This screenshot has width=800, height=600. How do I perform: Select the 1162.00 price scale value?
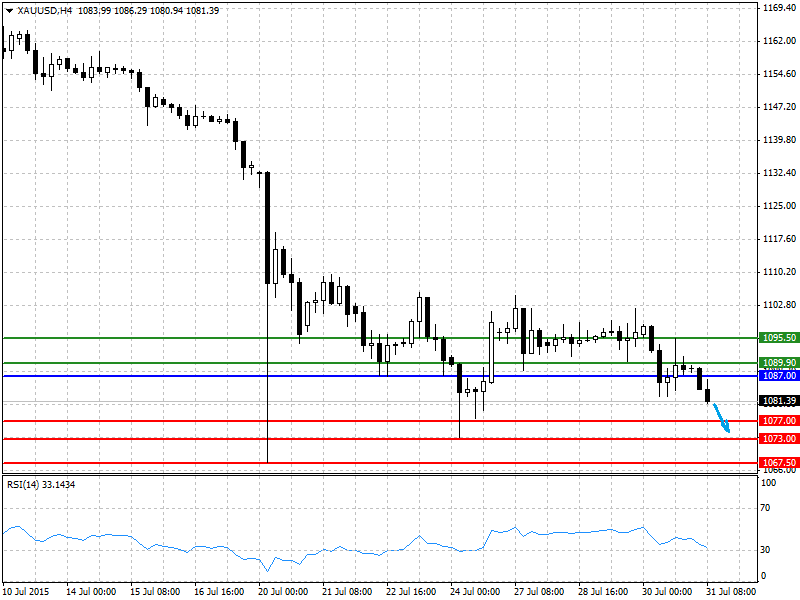779,41
